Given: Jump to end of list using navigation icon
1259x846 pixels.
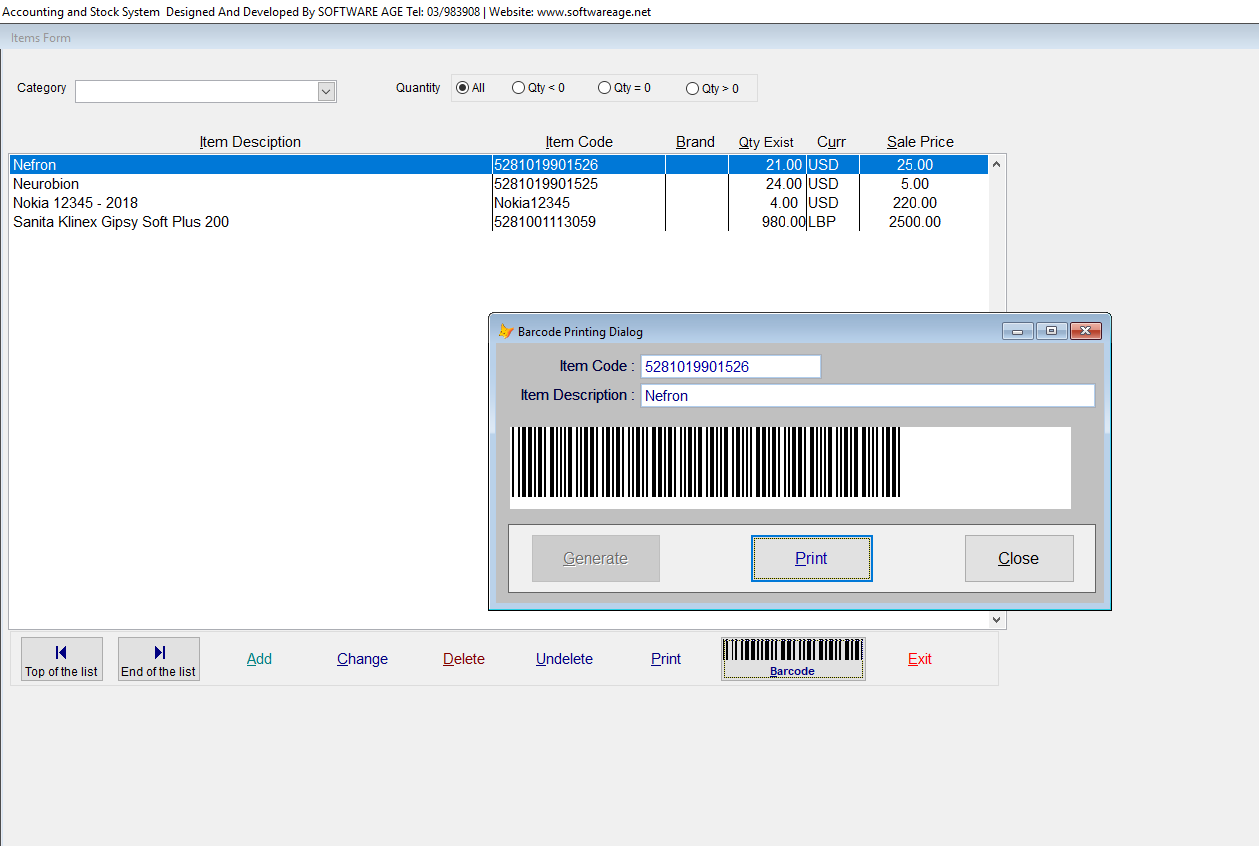Looking at the screenshot, I should point(158,658).
